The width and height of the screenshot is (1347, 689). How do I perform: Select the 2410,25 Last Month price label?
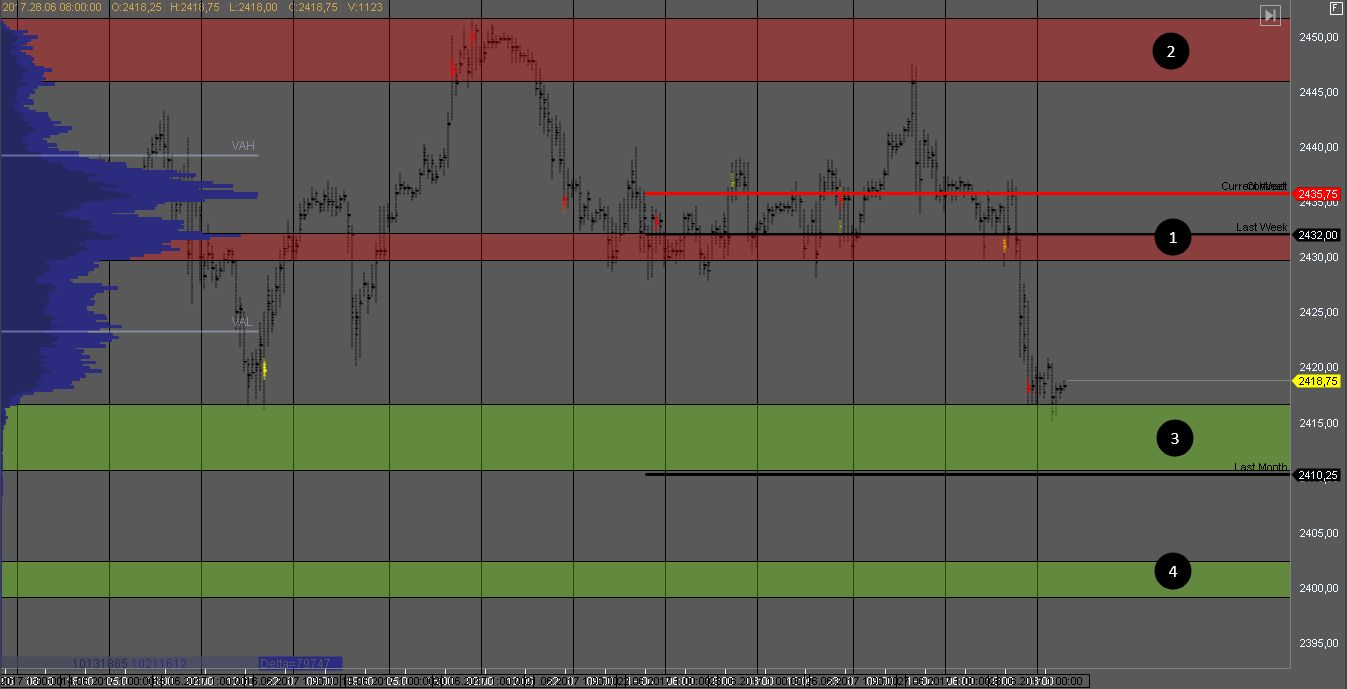(x=1316, y=475)
